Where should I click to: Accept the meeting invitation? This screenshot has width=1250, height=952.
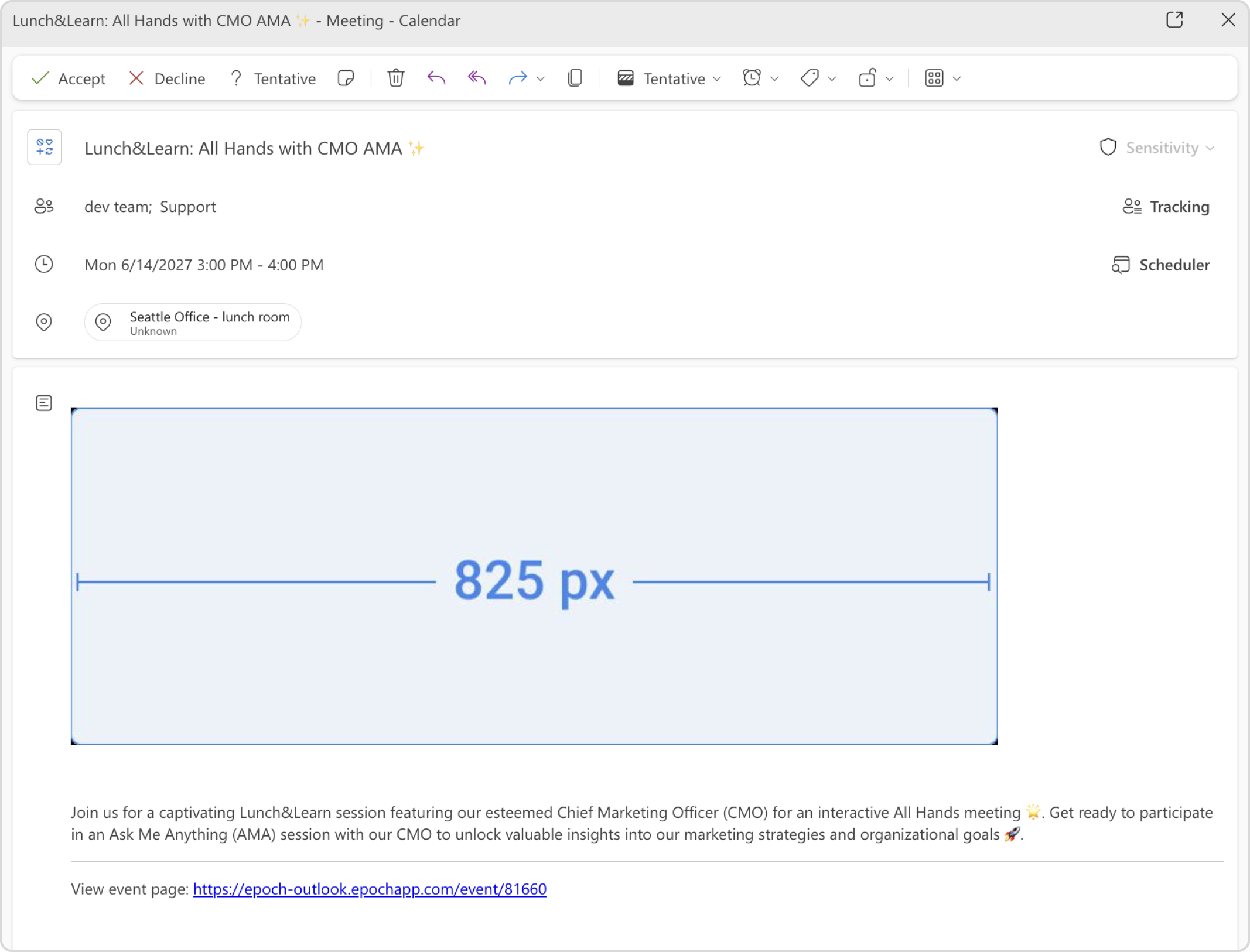coord(69,78)
